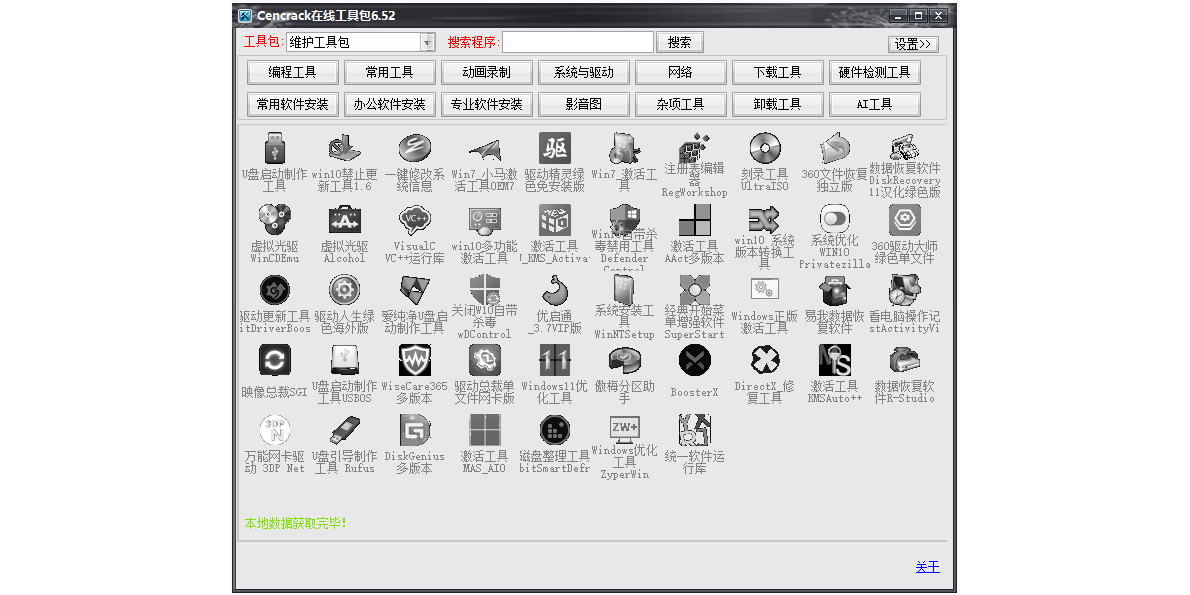Open U盘引导制作工具 Rufus
Image resolution: width=1190 pixels, height=595 pixels.
click(344, 430)
